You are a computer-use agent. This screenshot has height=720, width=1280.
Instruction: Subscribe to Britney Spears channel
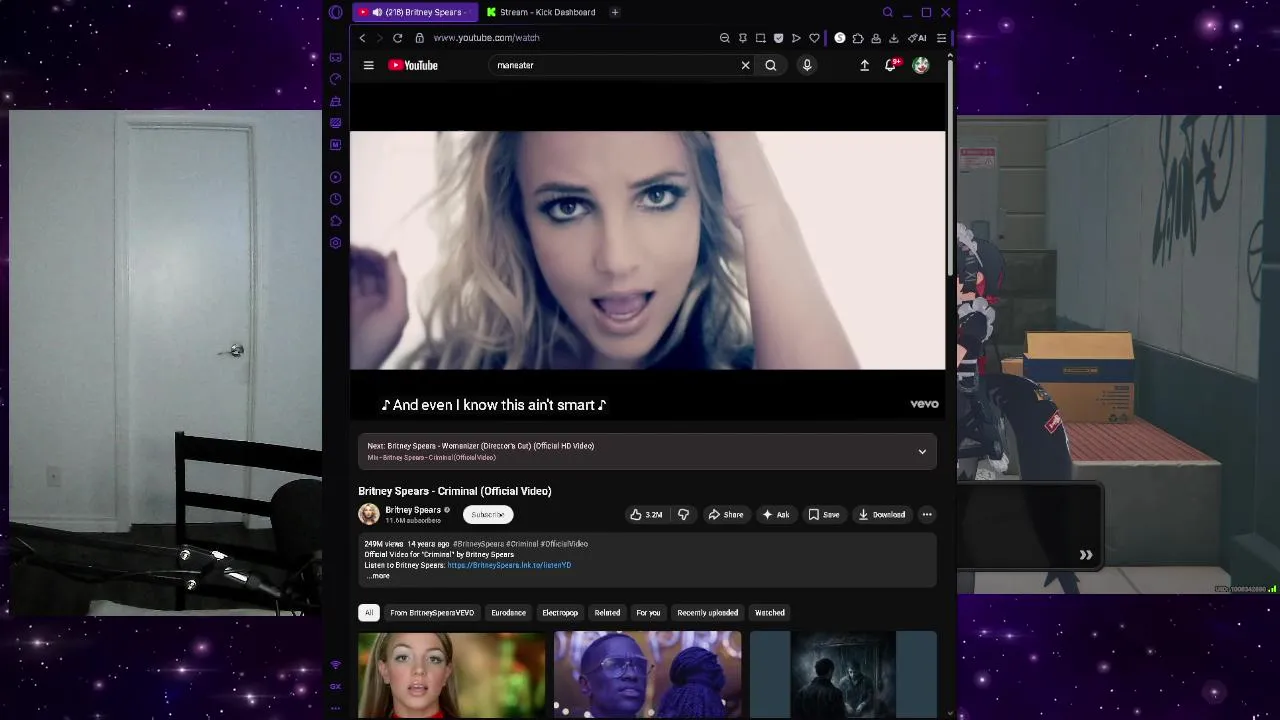point(488,515)
